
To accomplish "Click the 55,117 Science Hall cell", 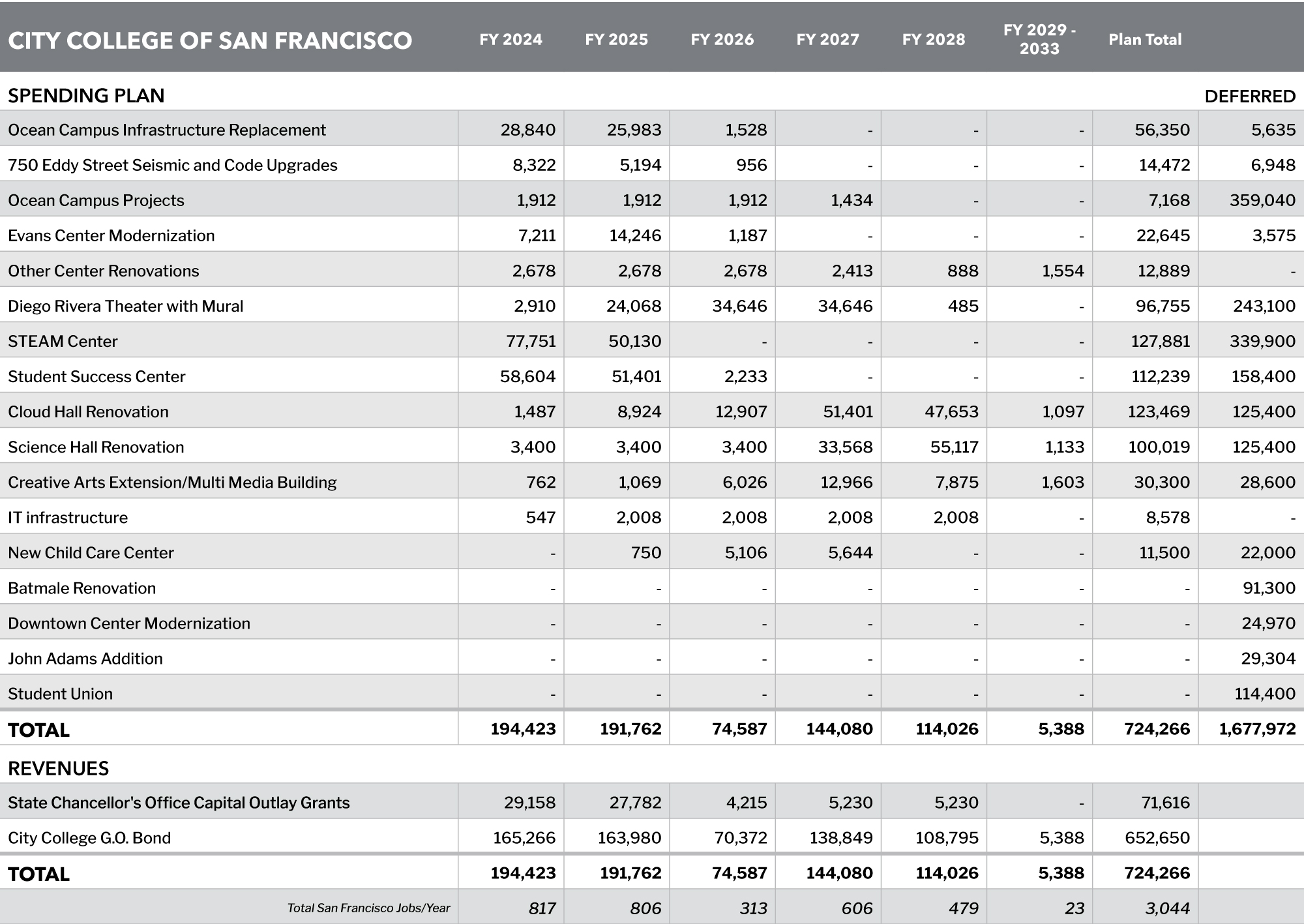I will [953, 447].
